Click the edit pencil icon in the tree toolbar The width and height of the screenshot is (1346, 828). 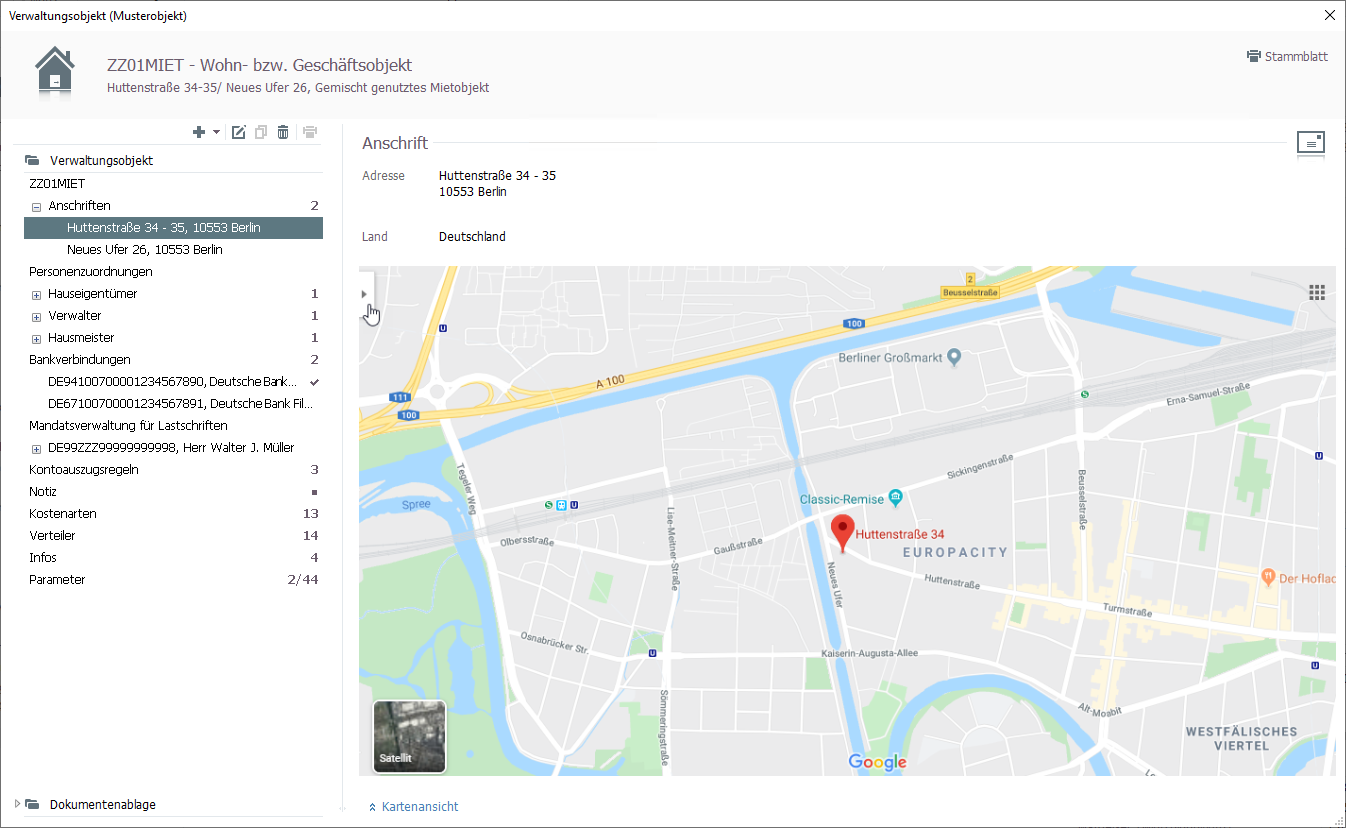tap(238, 132)
